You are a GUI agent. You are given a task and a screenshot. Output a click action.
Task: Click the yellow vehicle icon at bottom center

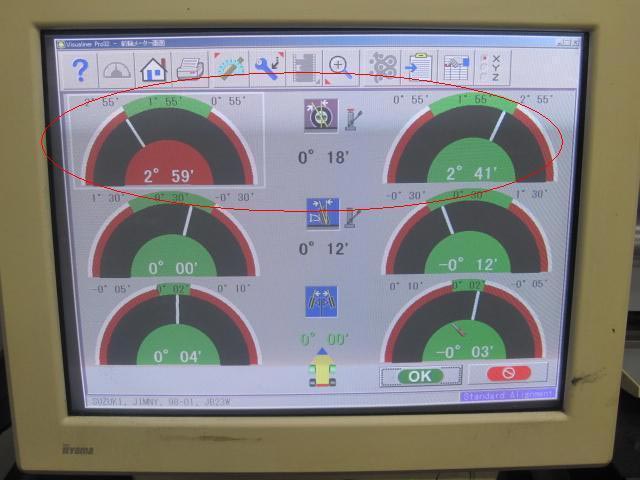pyautogui.click(x=320, y=371)
